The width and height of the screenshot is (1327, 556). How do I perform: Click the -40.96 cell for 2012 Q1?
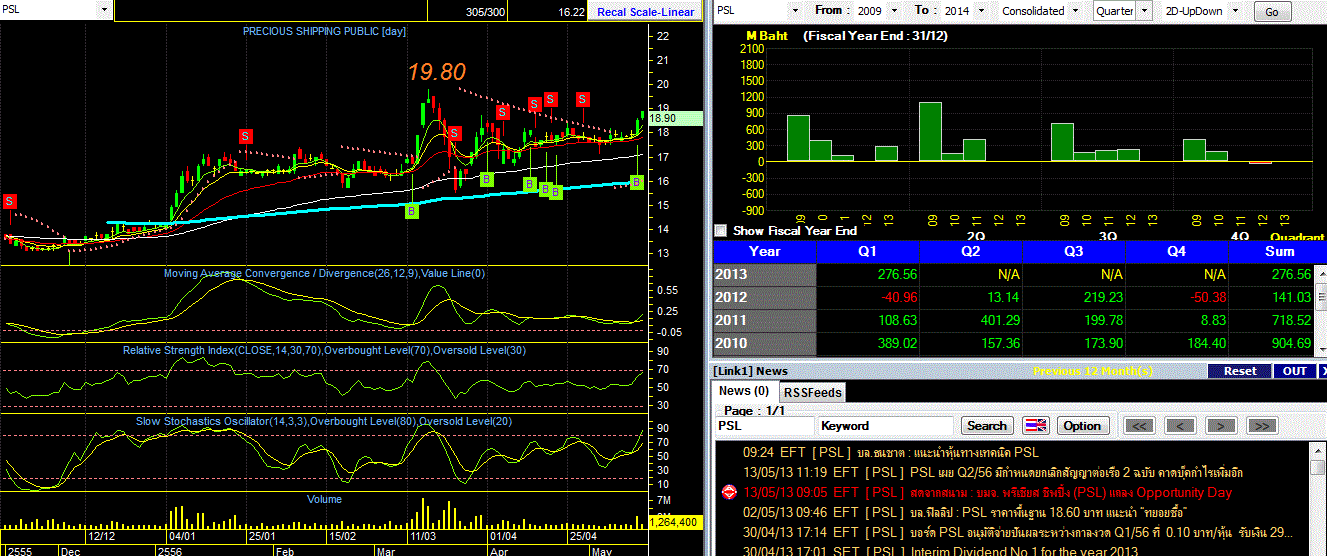[867, 297]
